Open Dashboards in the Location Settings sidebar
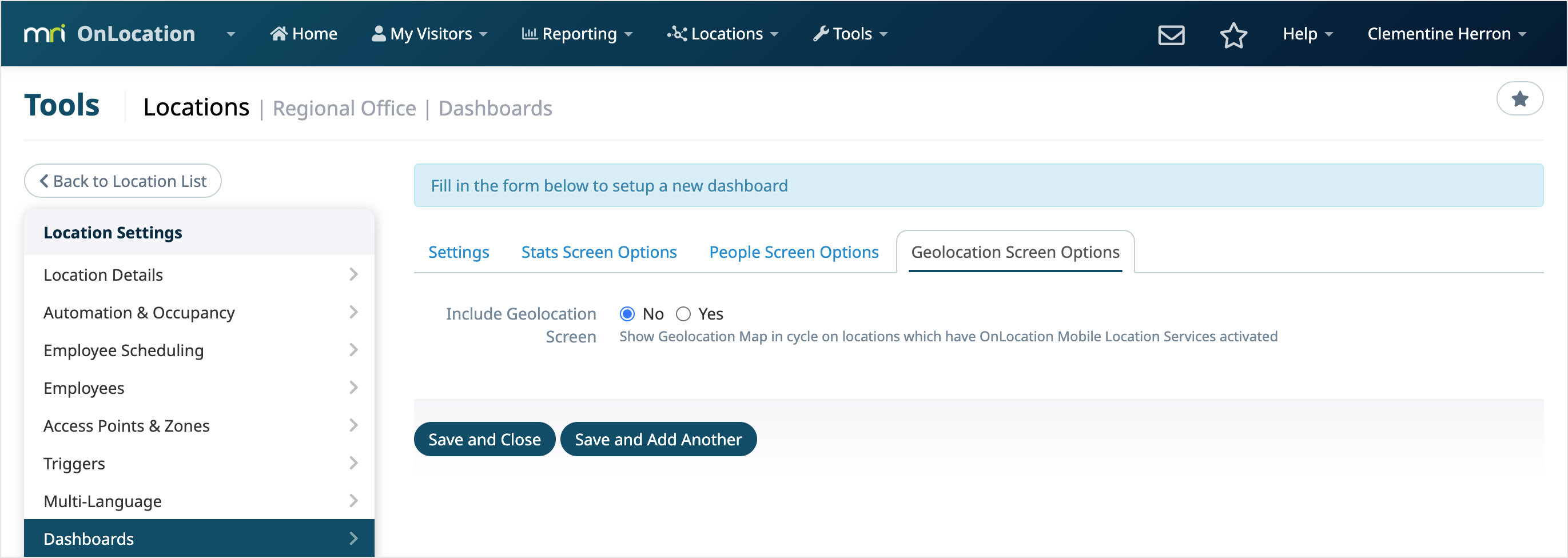The width and height of the screenshot is (1568, 558). click(x=88, y=538)
